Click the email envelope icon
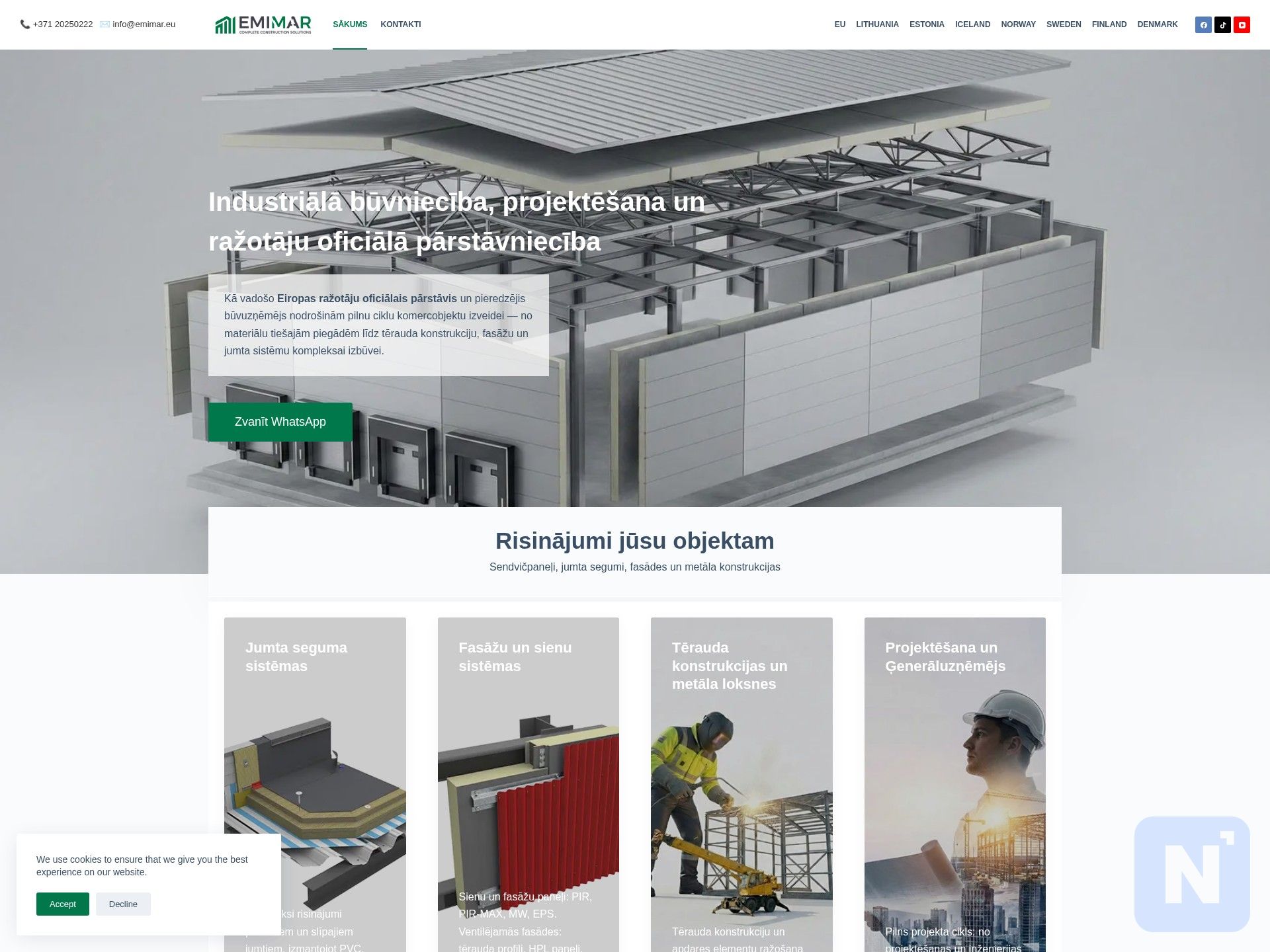The height and width of the screenshot is (952, 1270). point(105,24)
